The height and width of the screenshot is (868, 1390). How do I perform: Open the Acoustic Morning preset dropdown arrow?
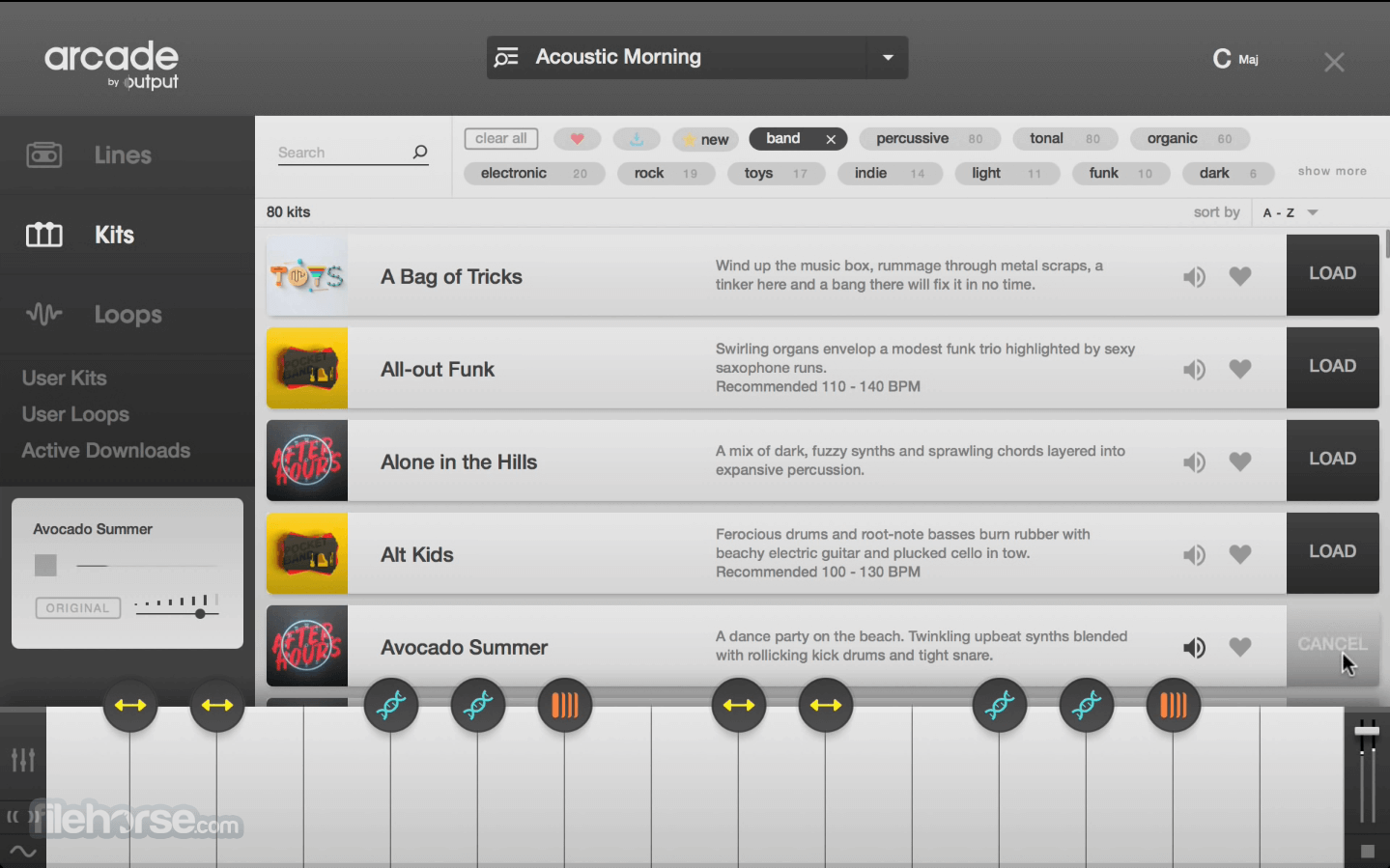point(888,58)
